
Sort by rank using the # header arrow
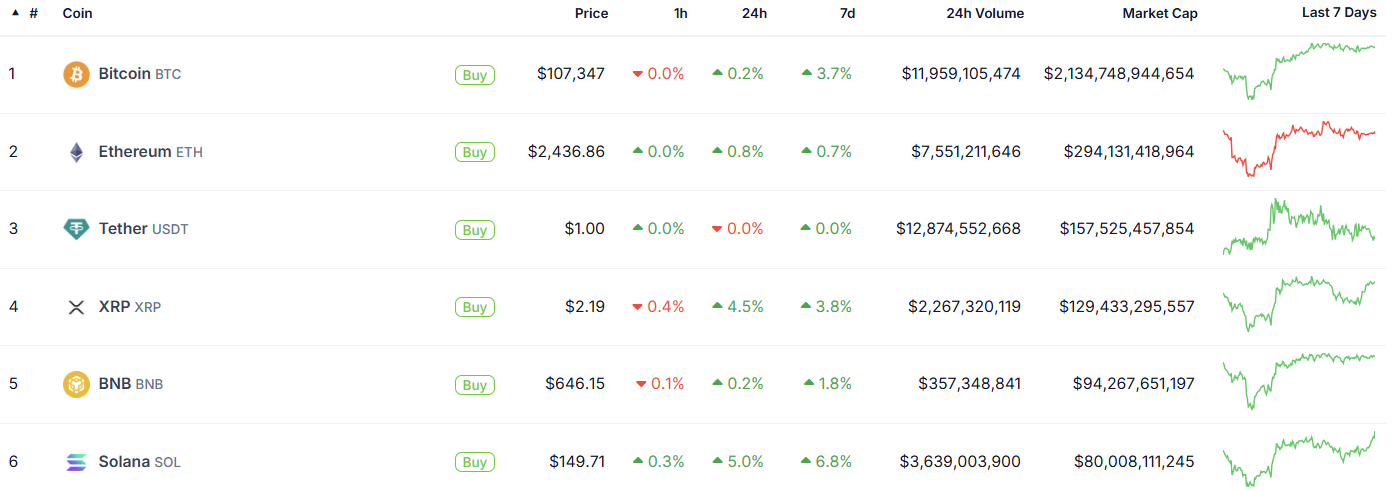(x=16, y=13)
